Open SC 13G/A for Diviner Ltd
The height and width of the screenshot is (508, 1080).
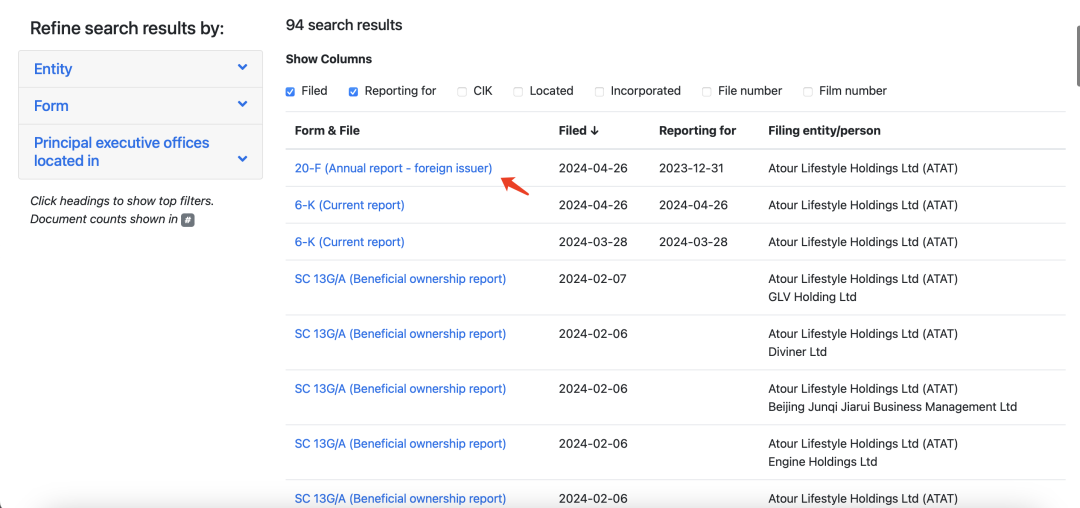click(x=400, y=334)
